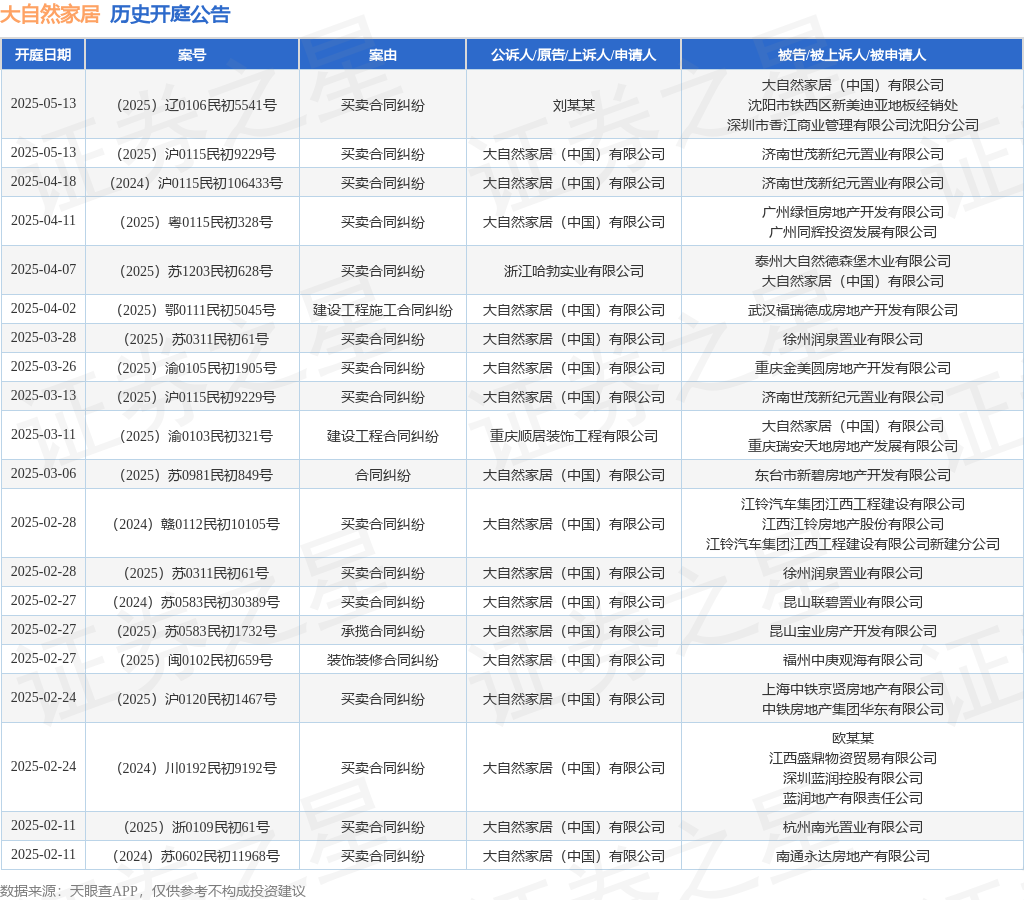Click the 被告/被上诉人/被申请人 column header
The image size is (1024, 900).
[x=852, y=55]
